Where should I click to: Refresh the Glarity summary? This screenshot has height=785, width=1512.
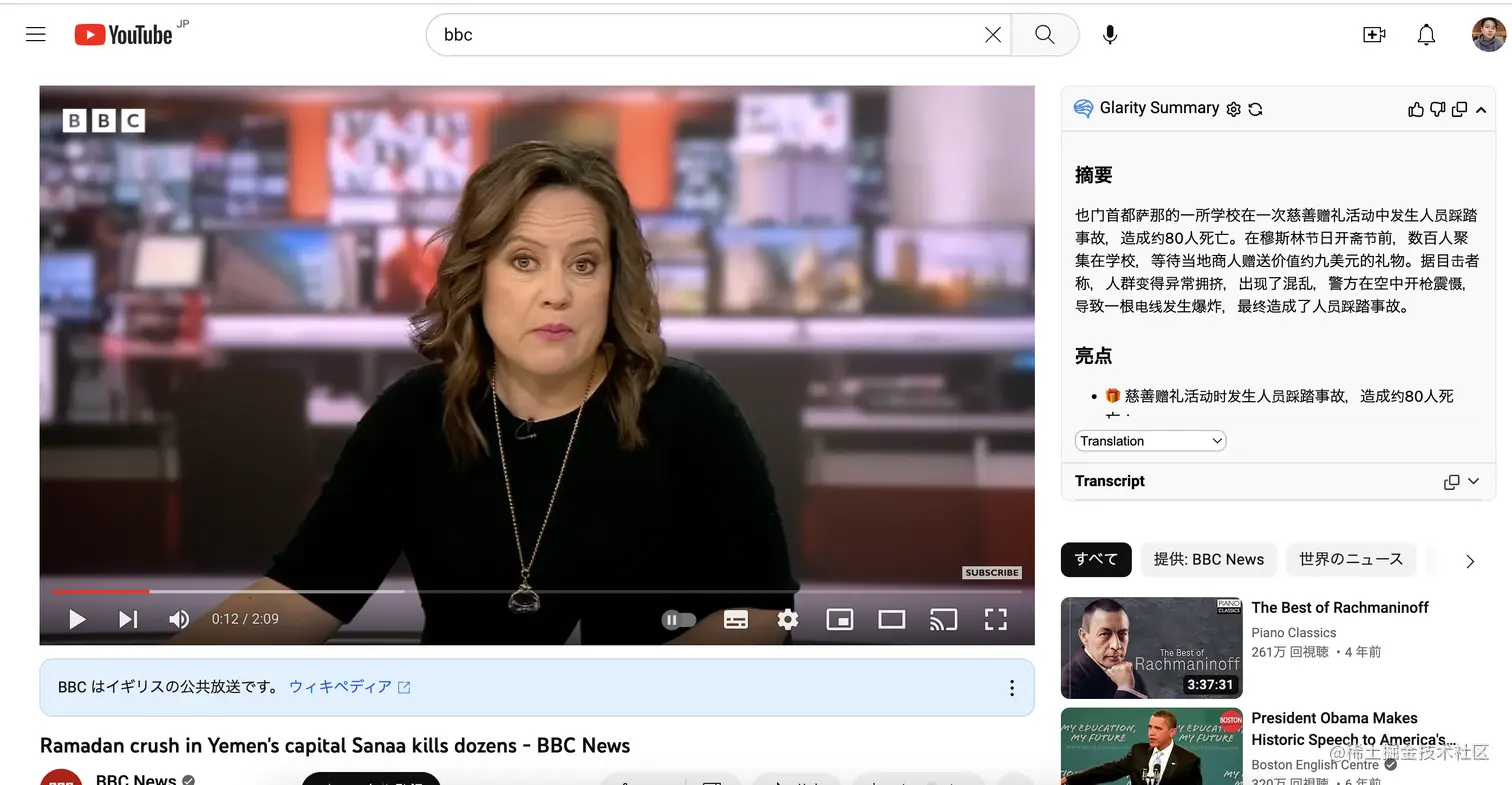1256,109
